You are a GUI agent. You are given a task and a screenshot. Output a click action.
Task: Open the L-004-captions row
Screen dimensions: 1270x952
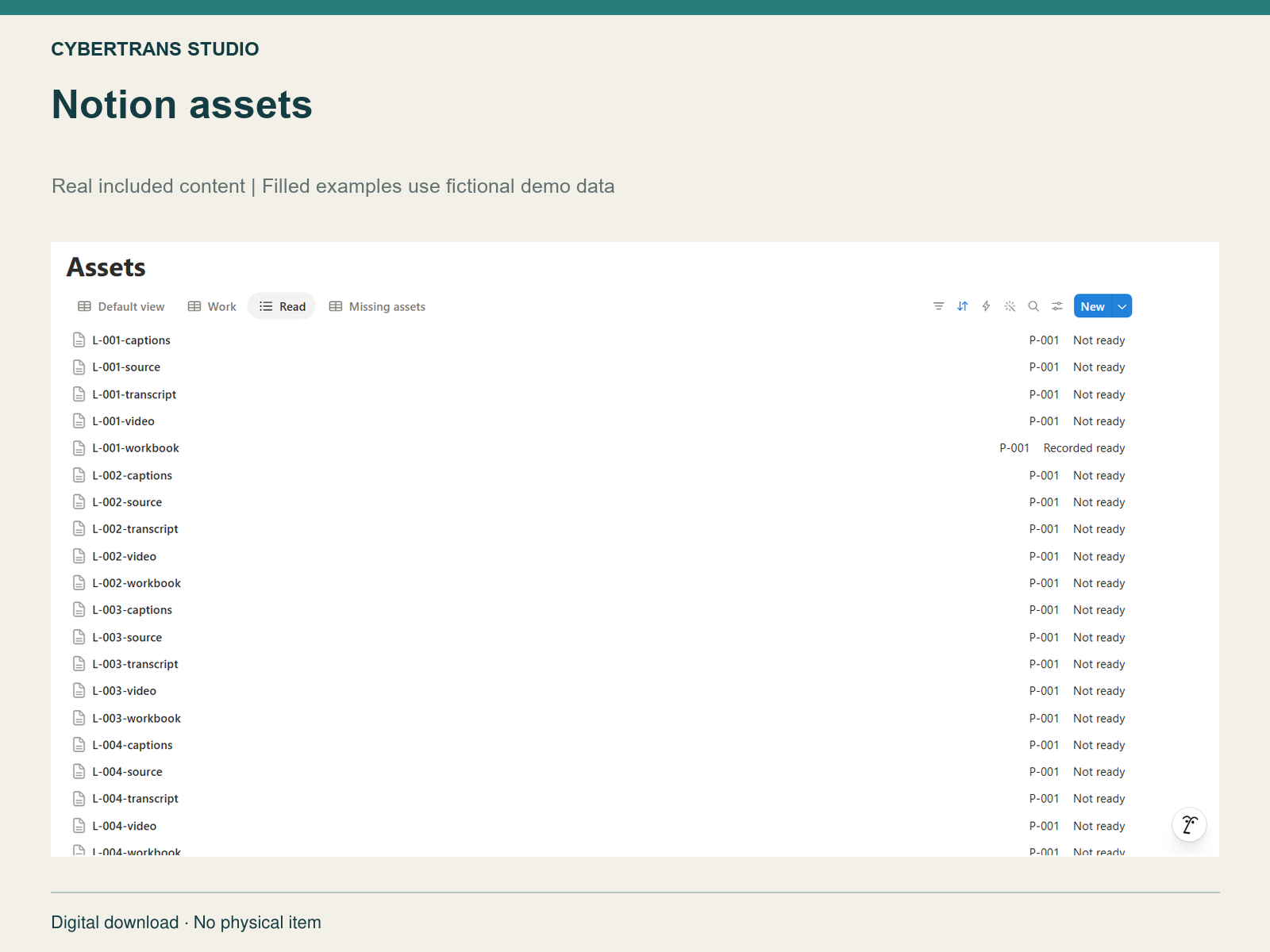click(x=600, y=745)
